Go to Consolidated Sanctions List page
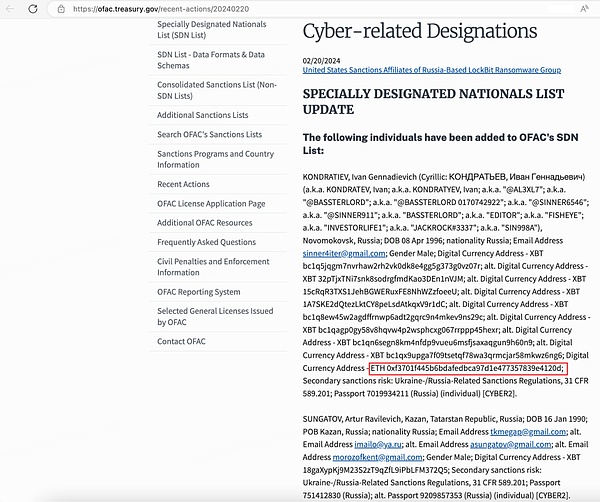The width and height of the screenshot is (600, 502). click(216, 90)
